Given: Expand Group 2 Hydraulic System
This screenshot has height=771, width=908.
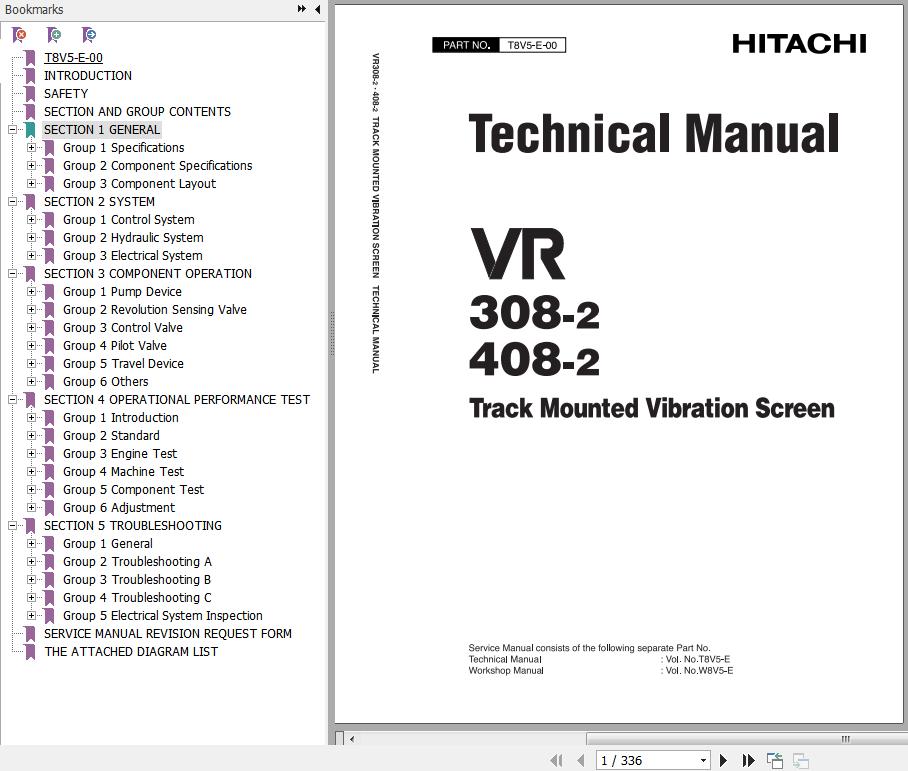Looking at the screenshot, I should pyautogui.click(x=31, y=237).
